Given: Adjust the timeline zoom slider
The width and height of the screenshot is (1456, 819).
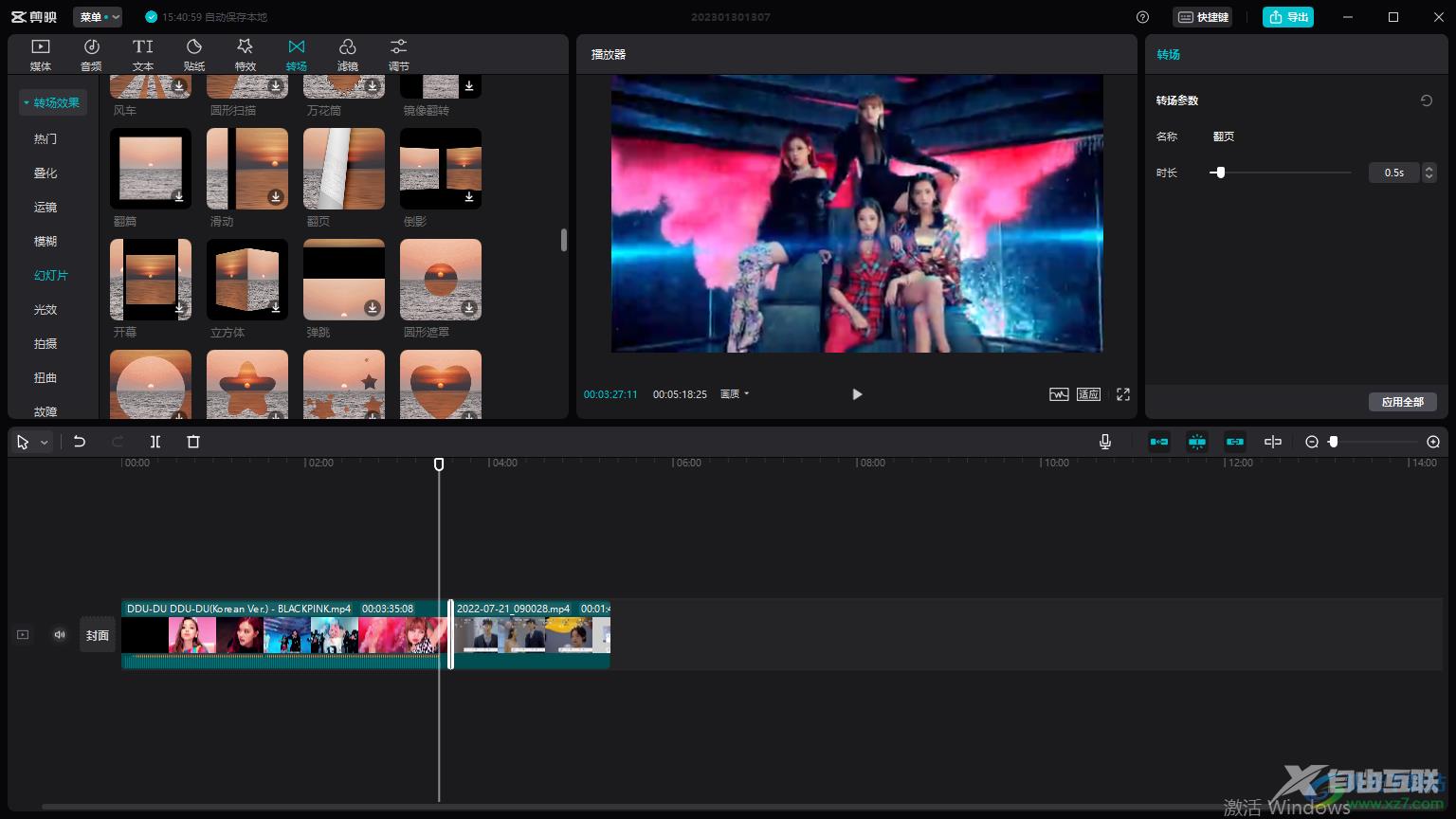Looking at the screenshot, I should pos(1333,442).
